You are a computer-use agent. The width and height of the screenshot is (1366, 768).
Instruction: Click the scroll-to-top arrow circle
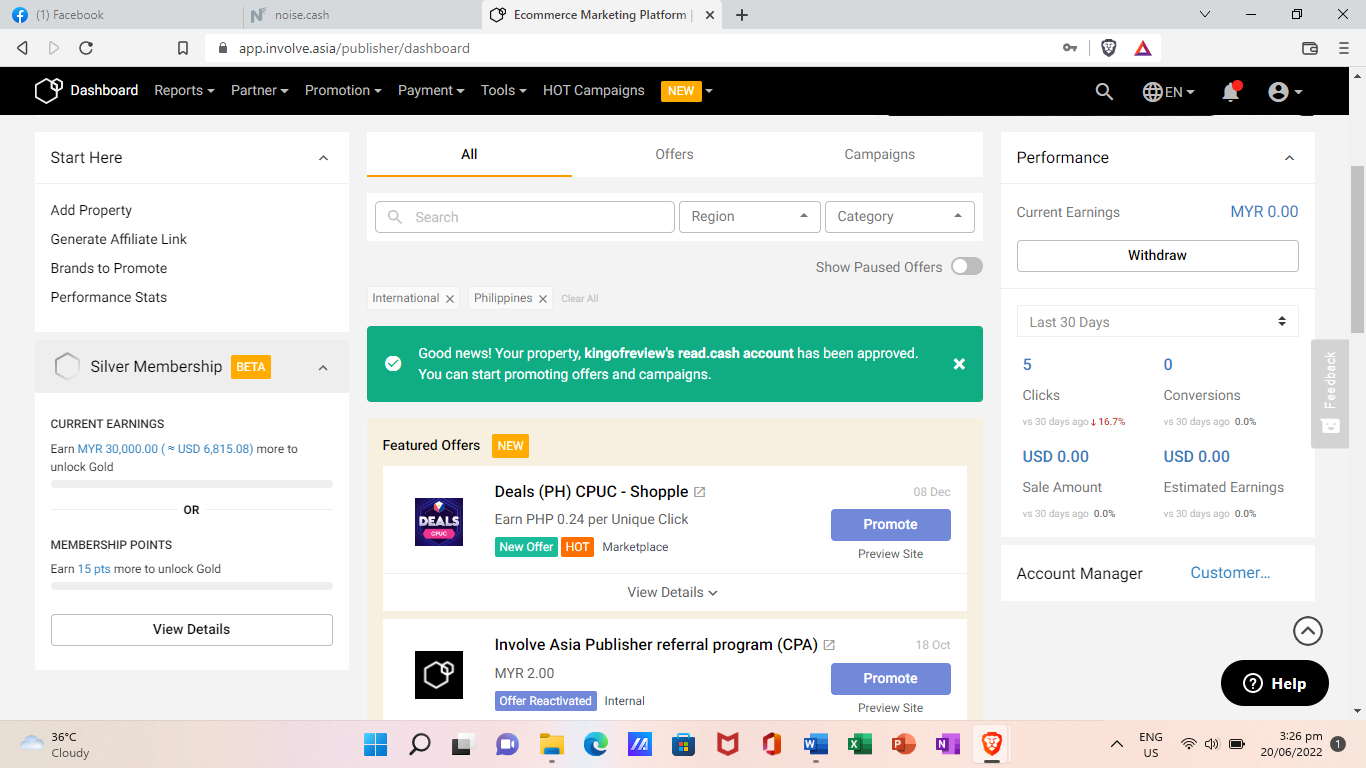point(1308,630)
